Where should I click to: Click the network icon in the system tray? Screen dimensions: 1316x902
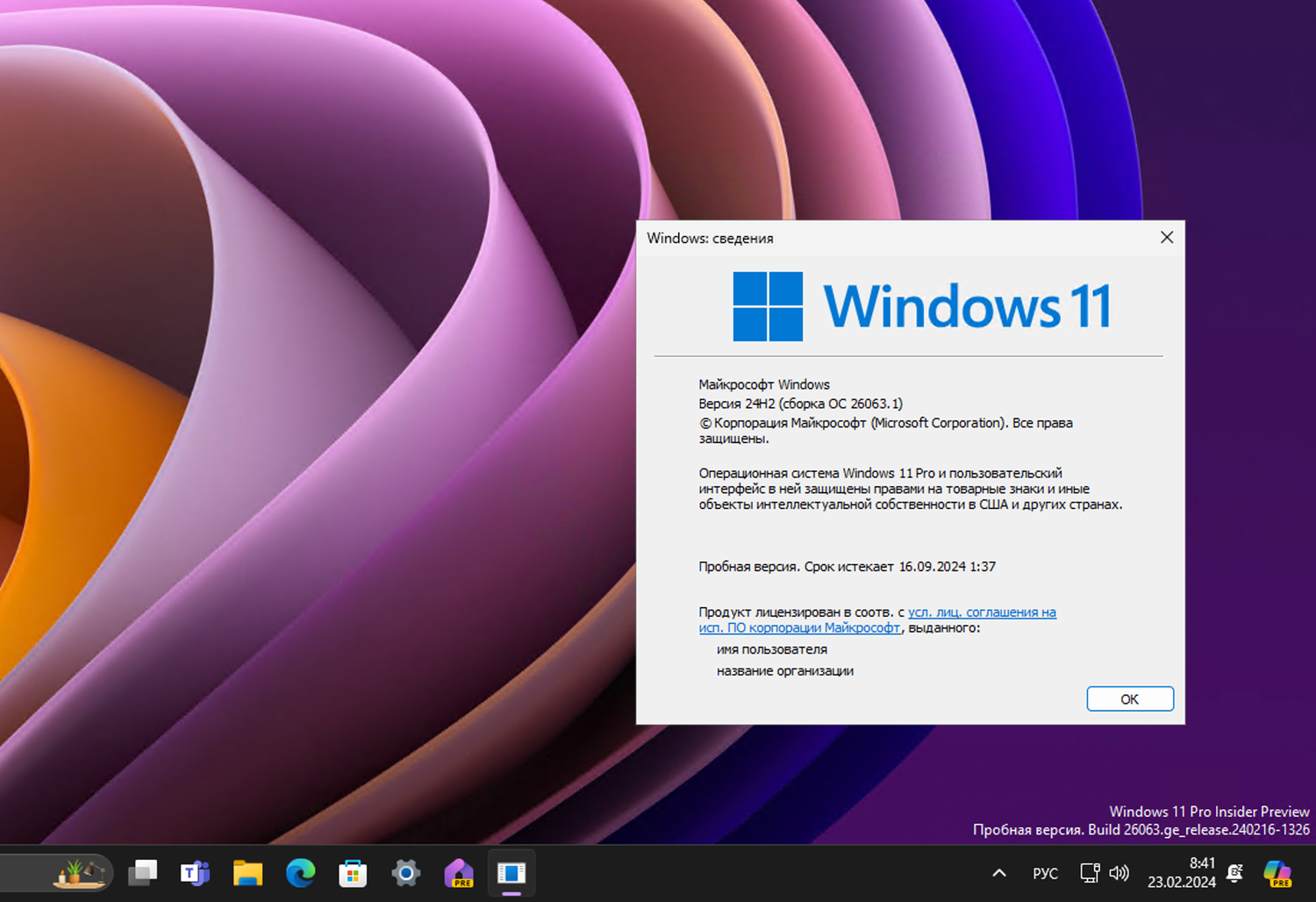point(1089,873)
